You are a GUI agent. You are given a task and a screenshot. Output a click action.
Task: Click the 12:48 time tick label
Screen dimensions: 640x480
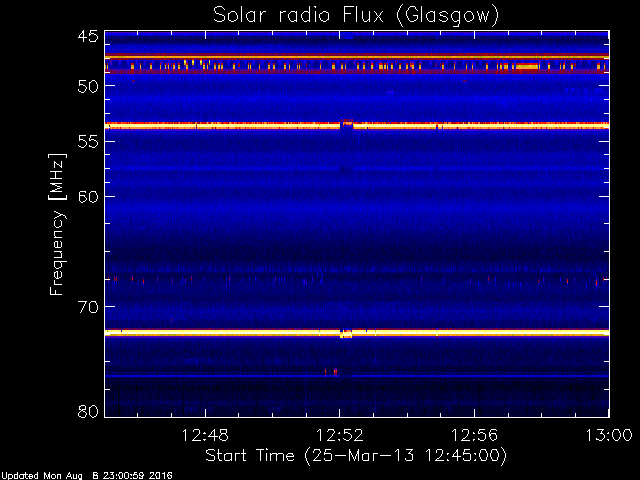(x=205, y=435)
